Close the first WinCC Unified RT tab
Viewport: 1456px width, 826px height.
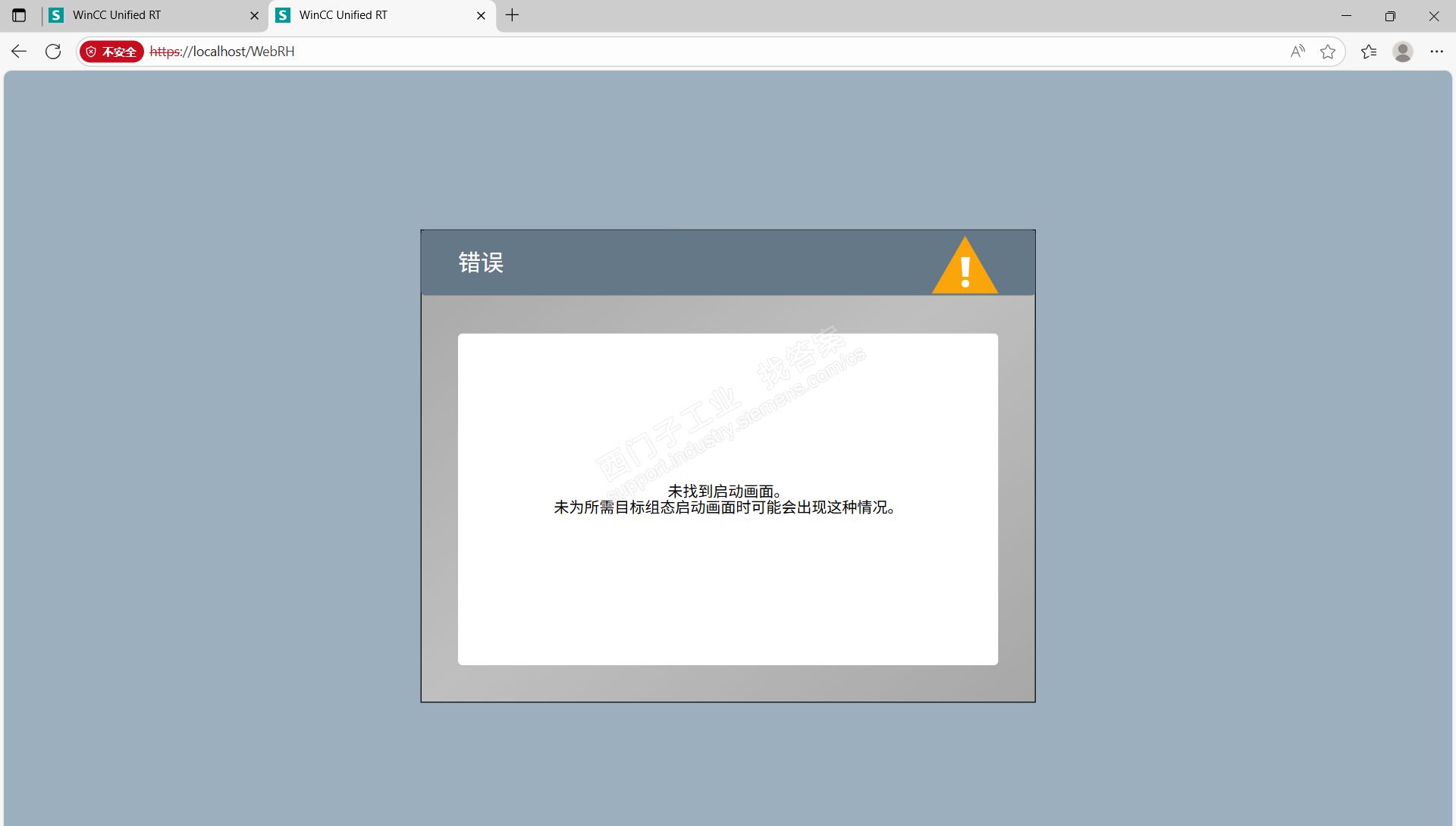[254, 15]
